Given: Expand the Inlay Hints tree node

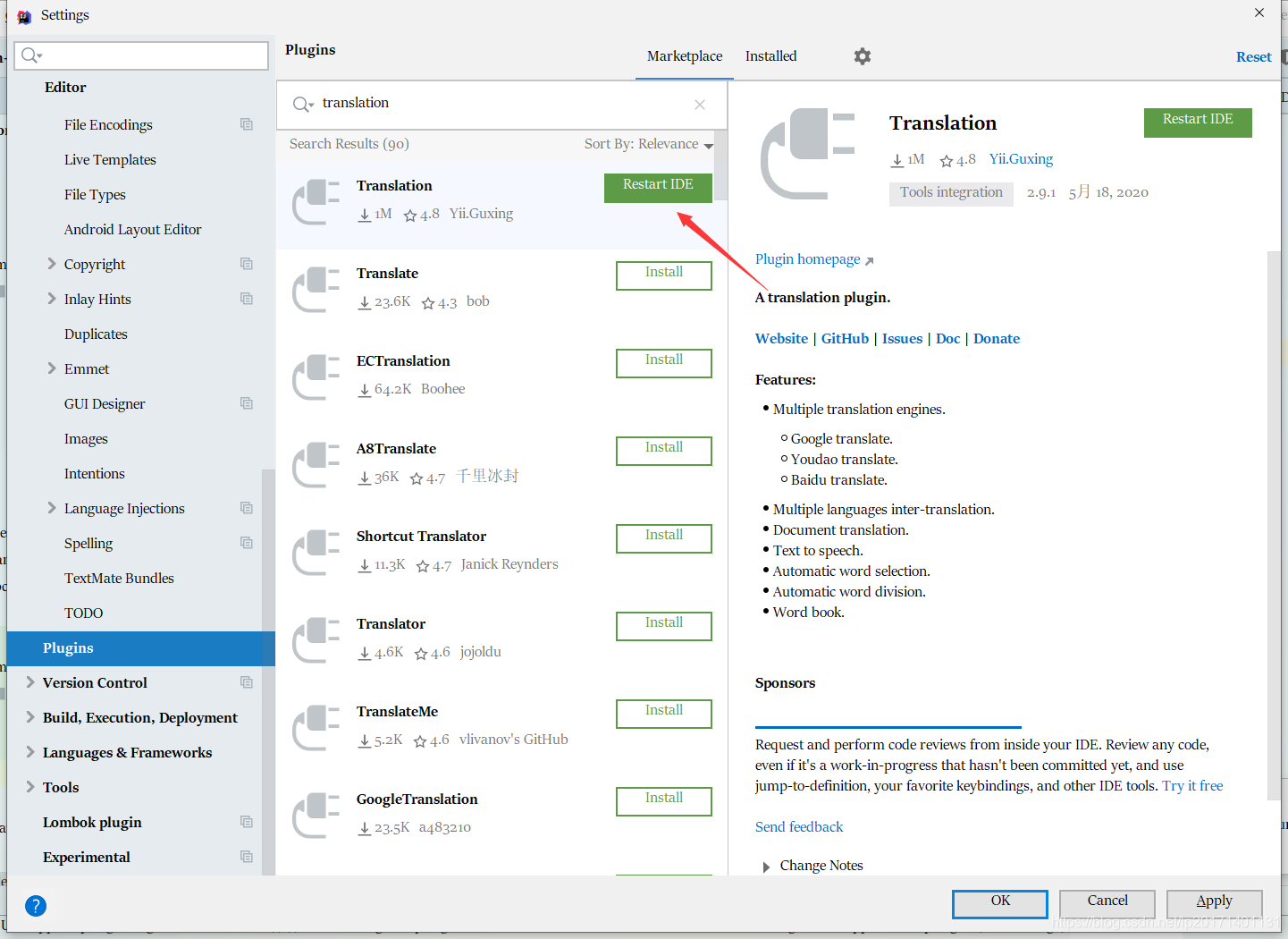Looking at the screenshot, I should (x=51, y=299).
